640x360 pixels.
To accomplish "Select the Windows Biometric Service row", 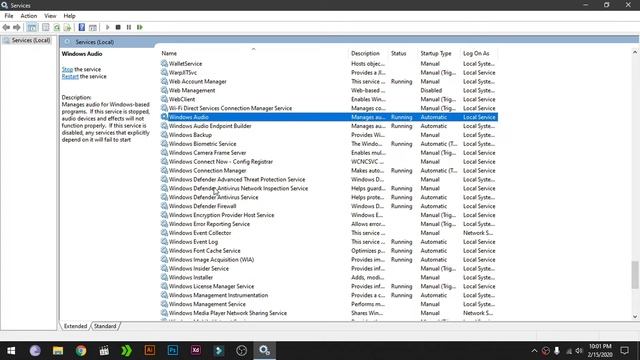I will coord(329,144).
